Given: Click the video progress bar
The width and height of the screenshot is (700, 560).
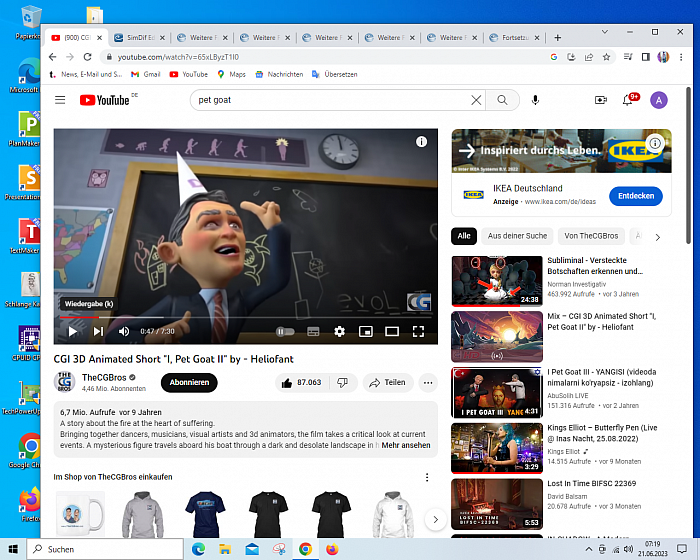Looking at the screenshot, I should tap(246, 317).
